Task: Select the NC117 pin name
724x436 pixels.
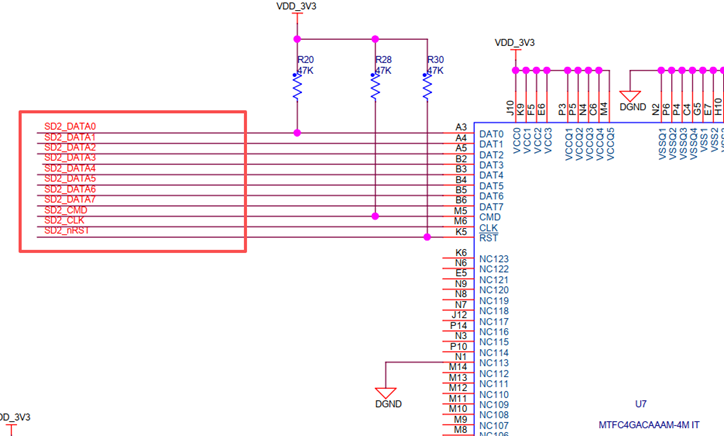Action: (494, 321)
